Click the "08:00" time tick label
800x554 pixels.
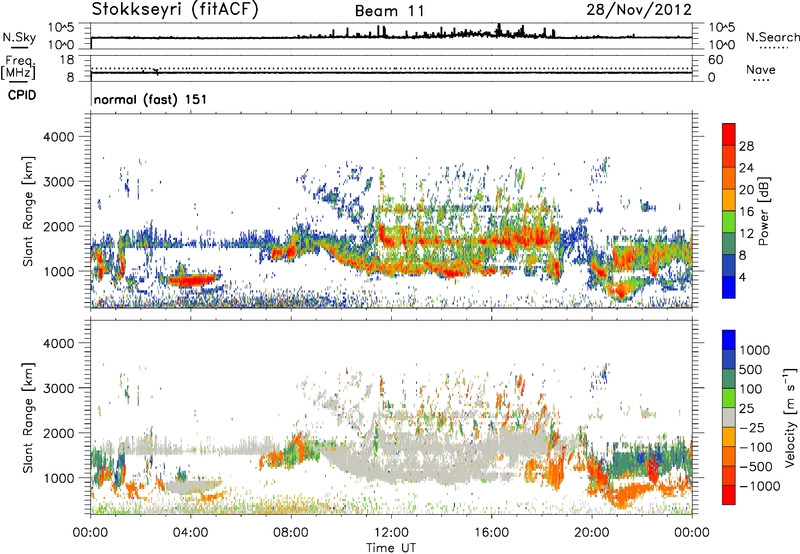(290, 533)
